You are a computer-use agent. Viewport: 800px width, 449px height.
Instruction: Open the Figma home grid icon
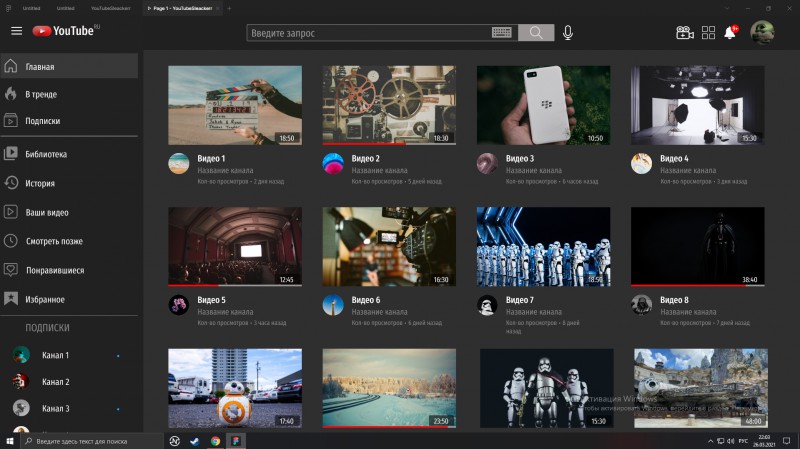(8, 8)
